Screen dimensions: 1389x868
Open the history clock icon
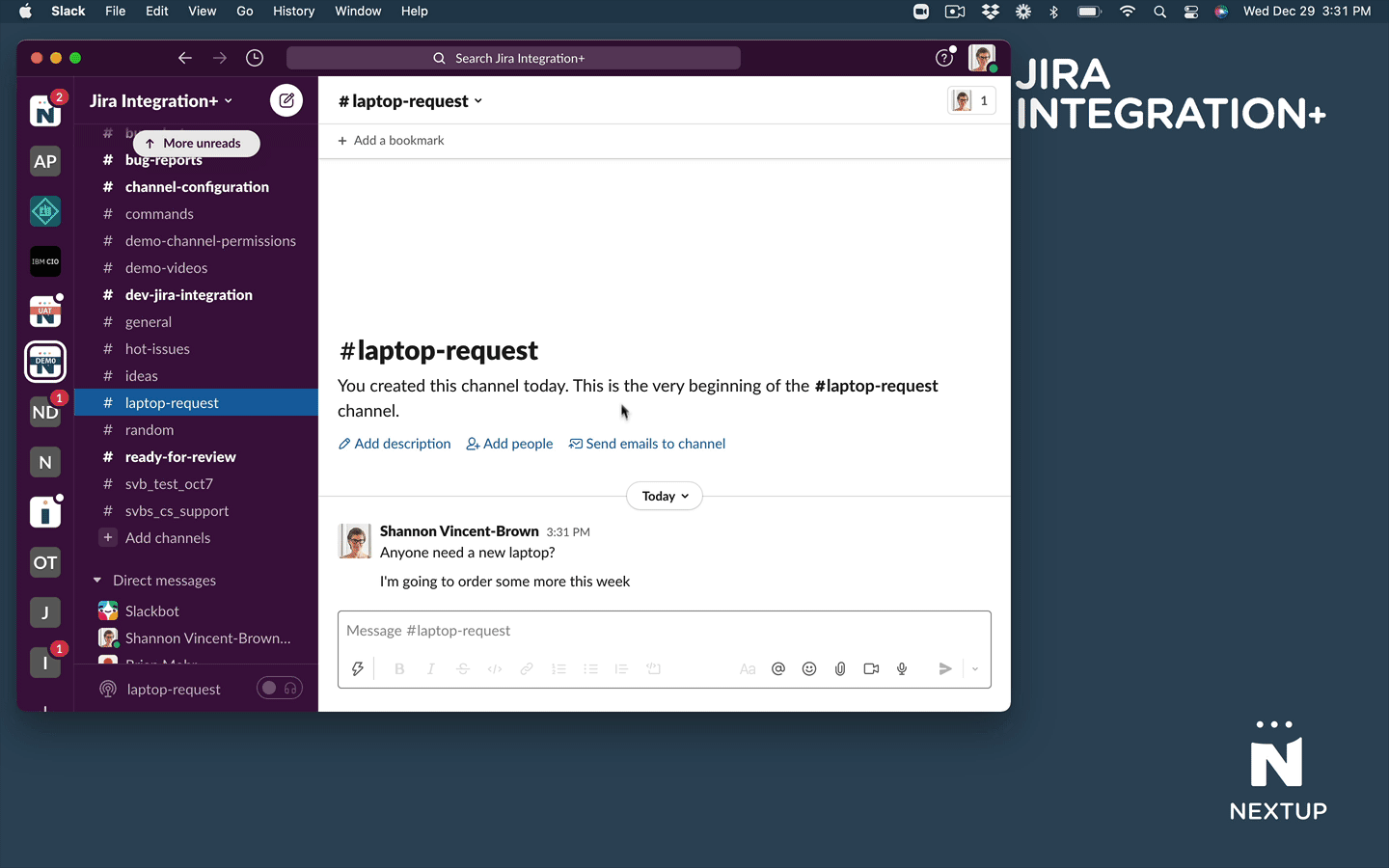tap(255, 58)
